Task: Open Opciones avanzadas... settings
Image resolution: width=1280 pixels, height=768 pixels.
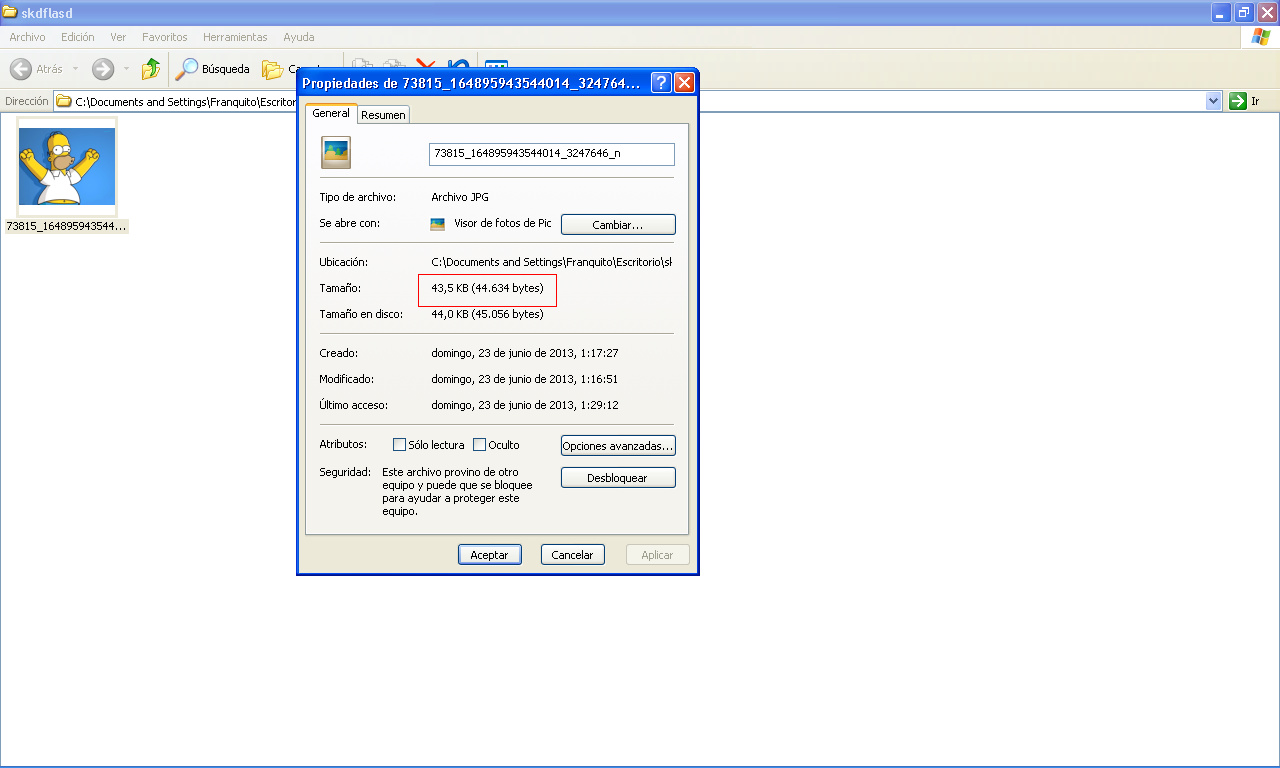Action: [618, 446]
